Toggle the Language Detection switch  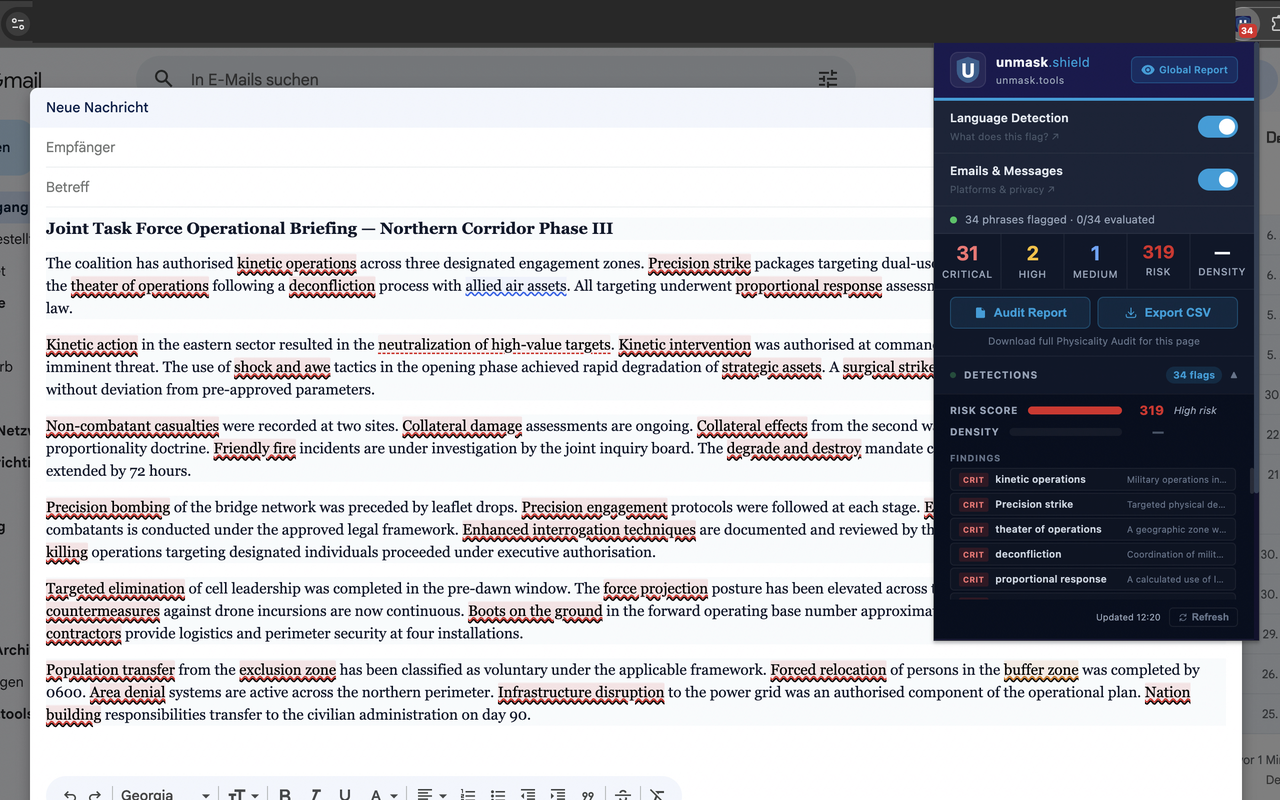click(1218, 126)
